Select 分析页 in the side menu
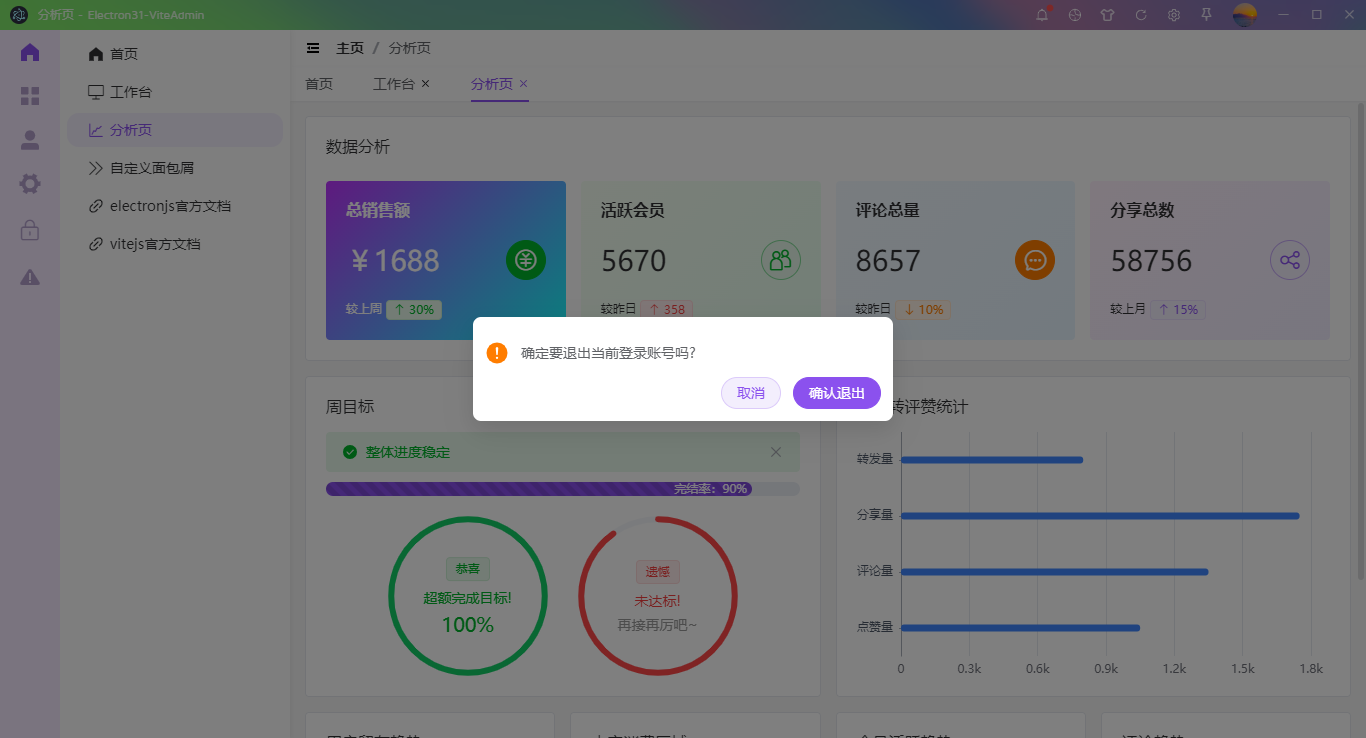 pyautogui.click(x=175, y=130)
